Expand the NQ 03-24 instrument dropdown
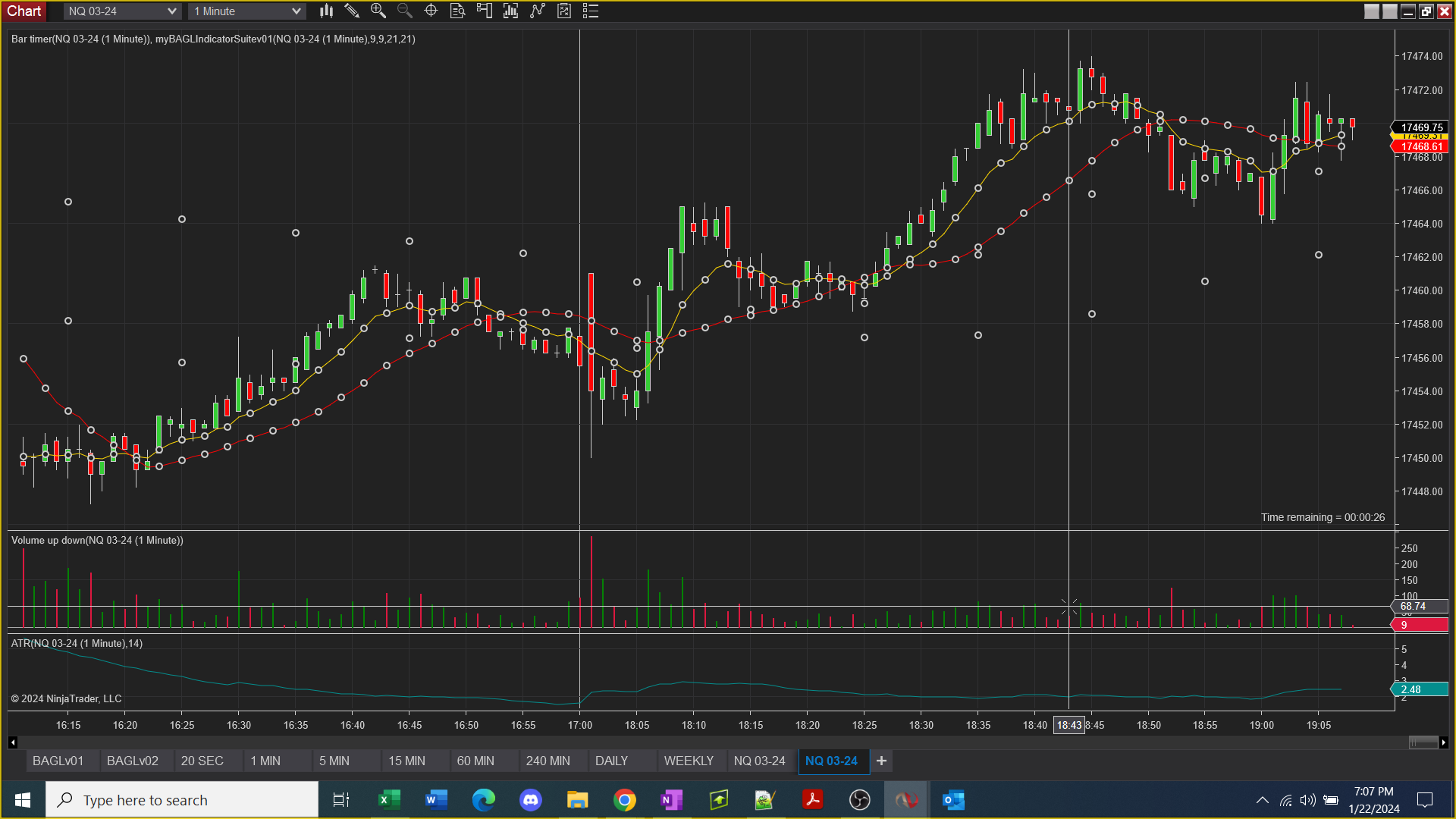This screenshot has height=819, width=1456. click(x=171, y=11)
